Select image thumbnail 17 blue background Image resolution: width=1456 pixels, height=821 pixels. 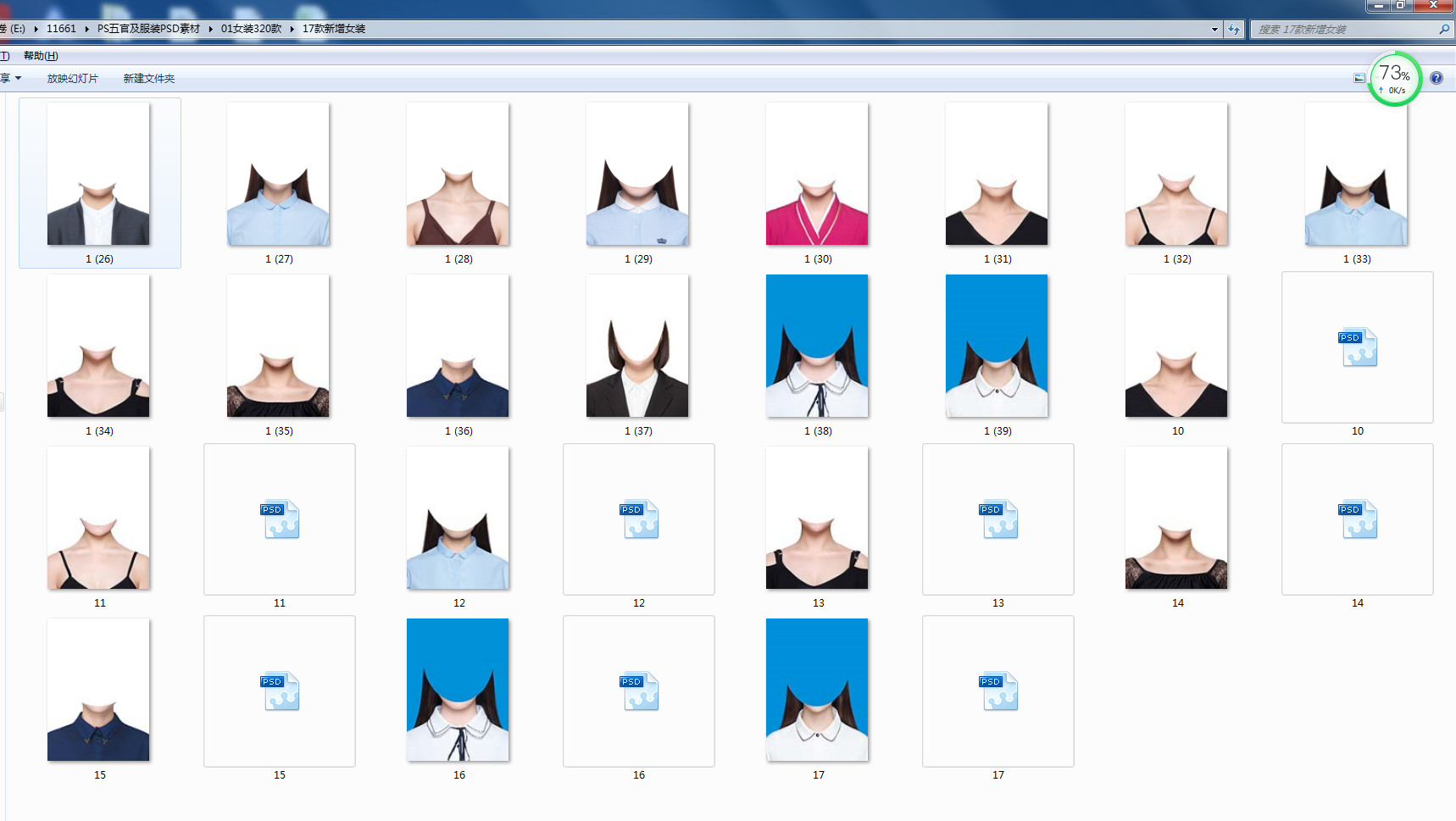817,690
